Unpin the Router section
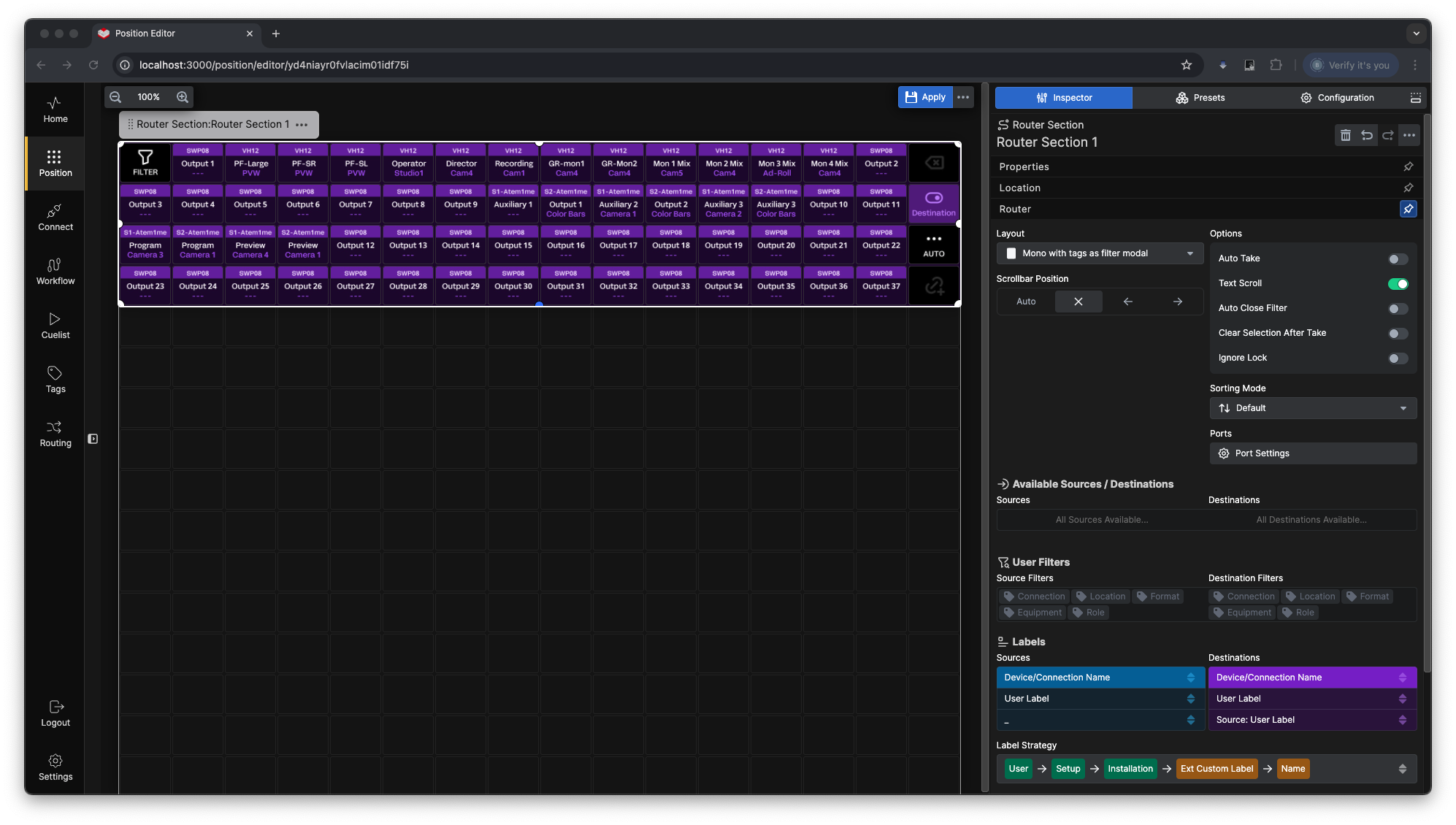This screenshot has width=1456, height=825. (x=1409, y=209)
